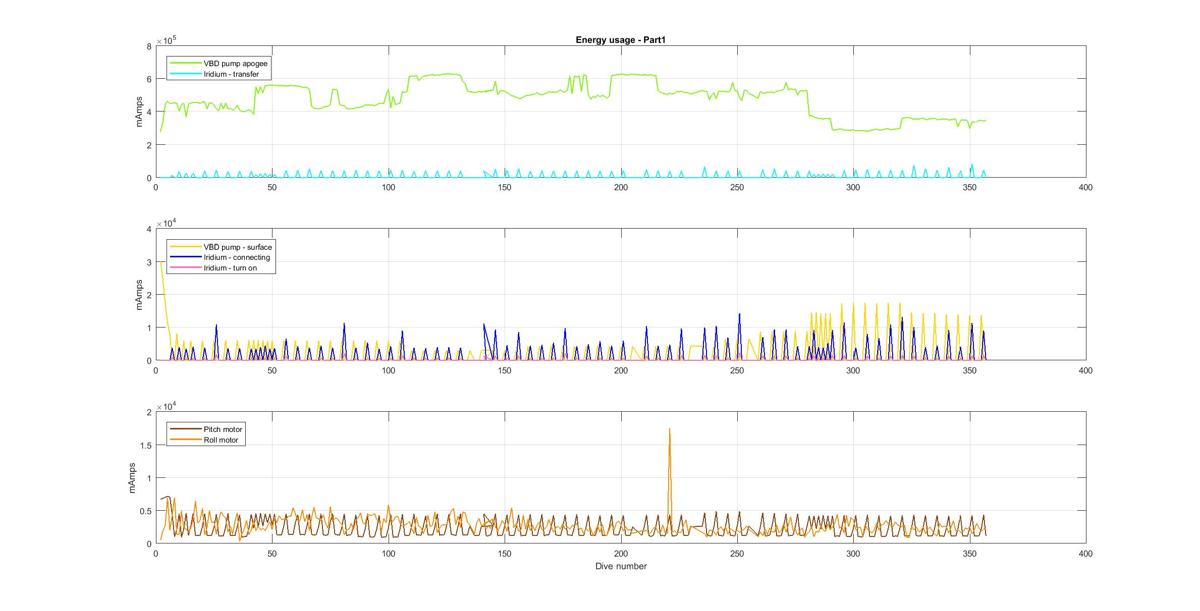Click the middle plot's 'mAmps' y-axis label

click(138, 295)
